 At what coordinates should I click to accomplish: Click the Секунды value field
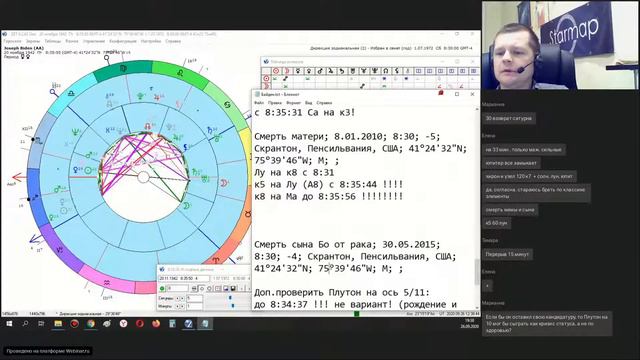pyautogui.click(x=194, y=298)
